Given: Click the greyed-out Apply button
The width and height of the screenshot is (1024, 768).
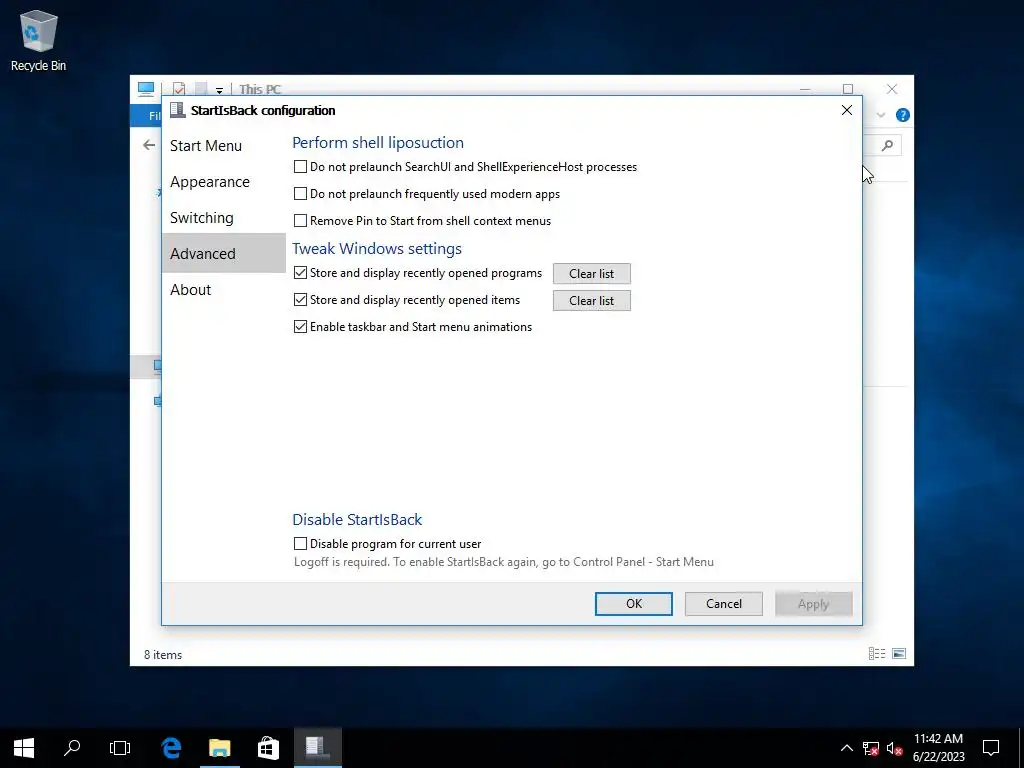Looking at the screenshot, I should (814, 603).
